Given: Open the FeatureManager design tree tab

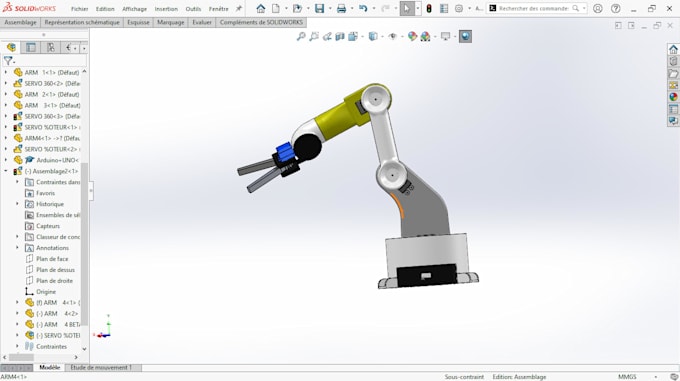Looking at the screenshot, I should tap(11, 47).
